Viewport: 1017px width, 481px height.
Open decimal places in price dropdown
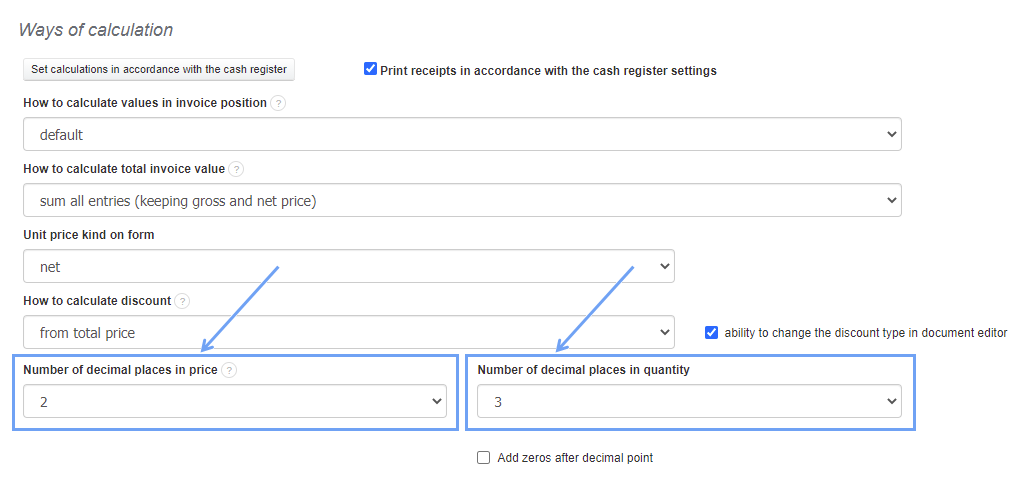(234, 402)
